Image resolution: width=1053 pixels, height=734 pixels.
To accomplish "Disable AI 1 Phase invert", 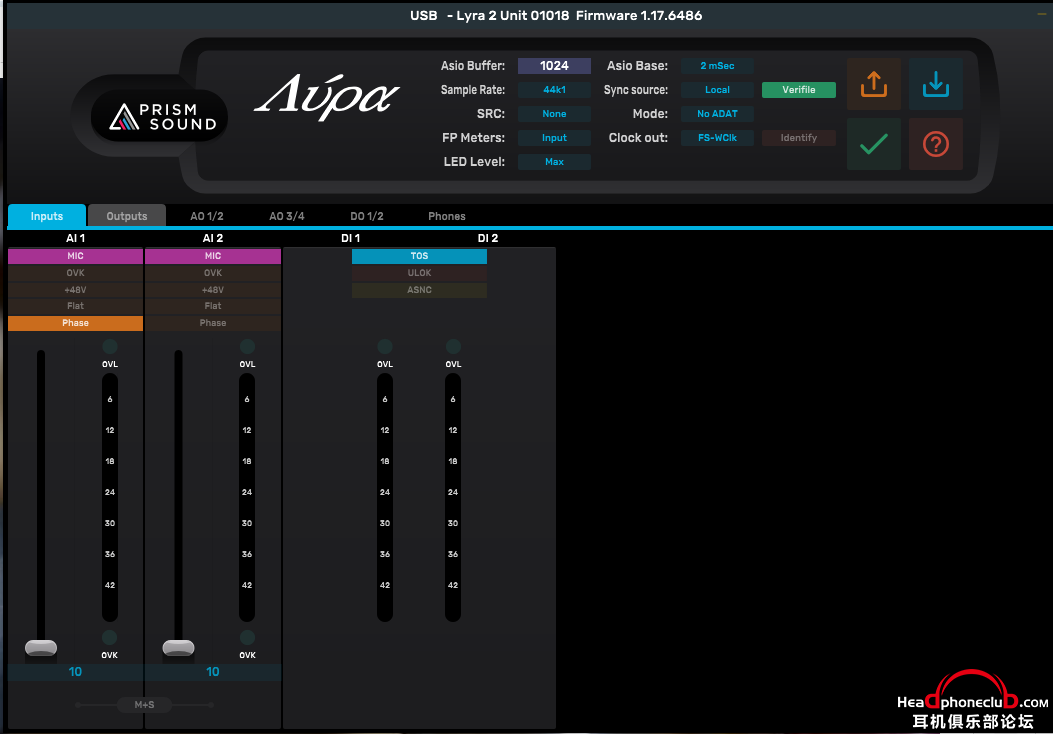I will 75,323.
